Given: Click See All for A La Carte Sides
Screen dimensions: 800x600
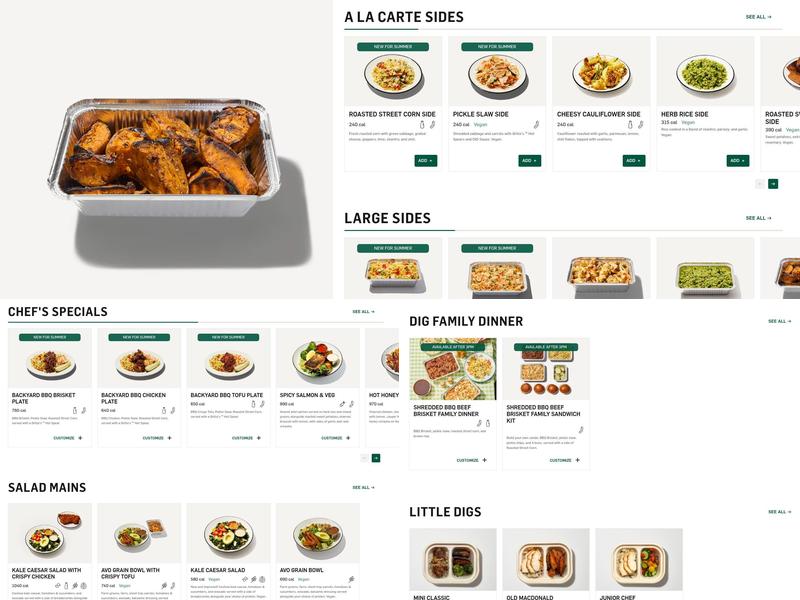Looking at the screenshot, I should (x=759, y=17).
